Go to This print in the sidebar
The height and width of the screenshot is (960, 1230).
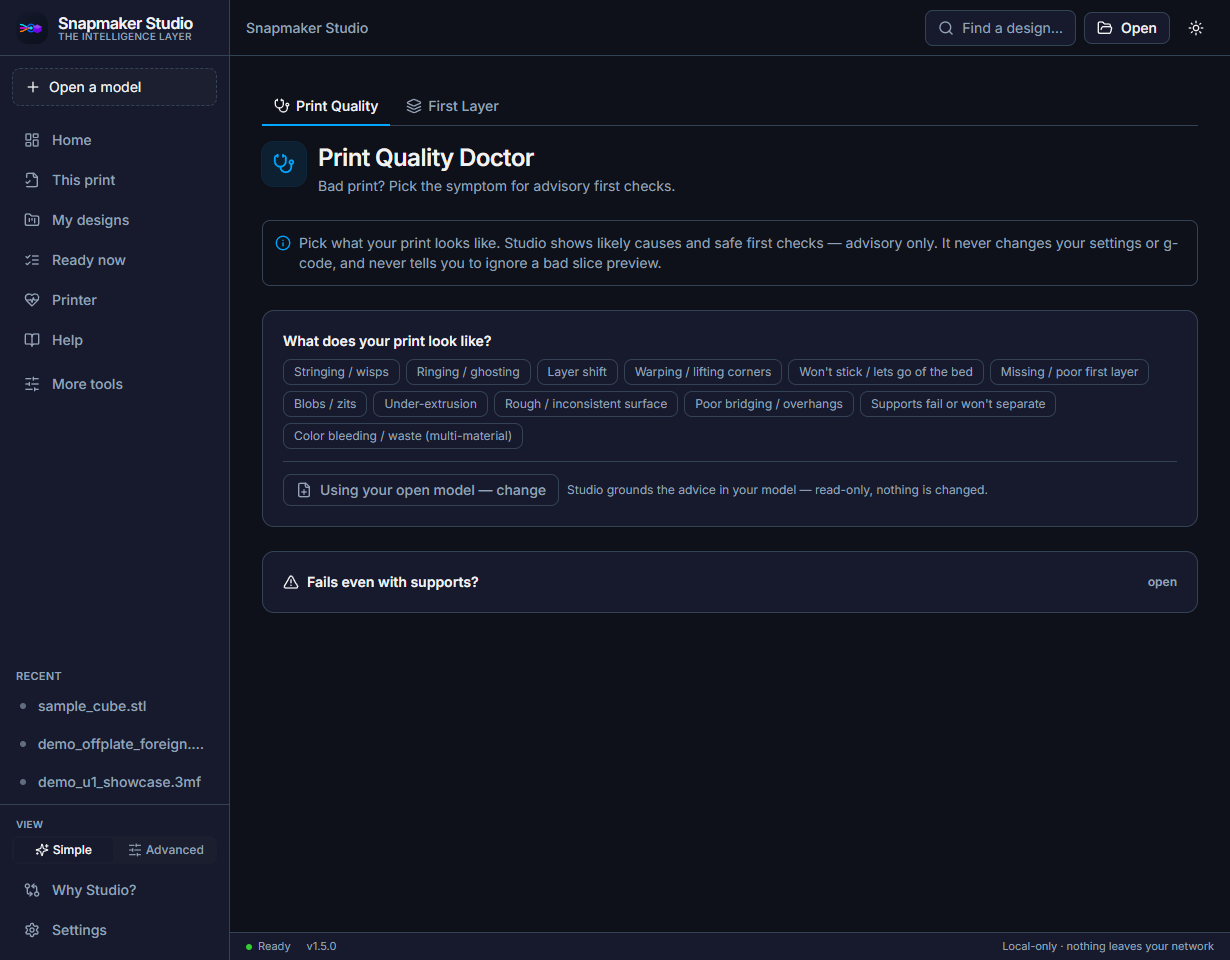(x=114, y=180)
